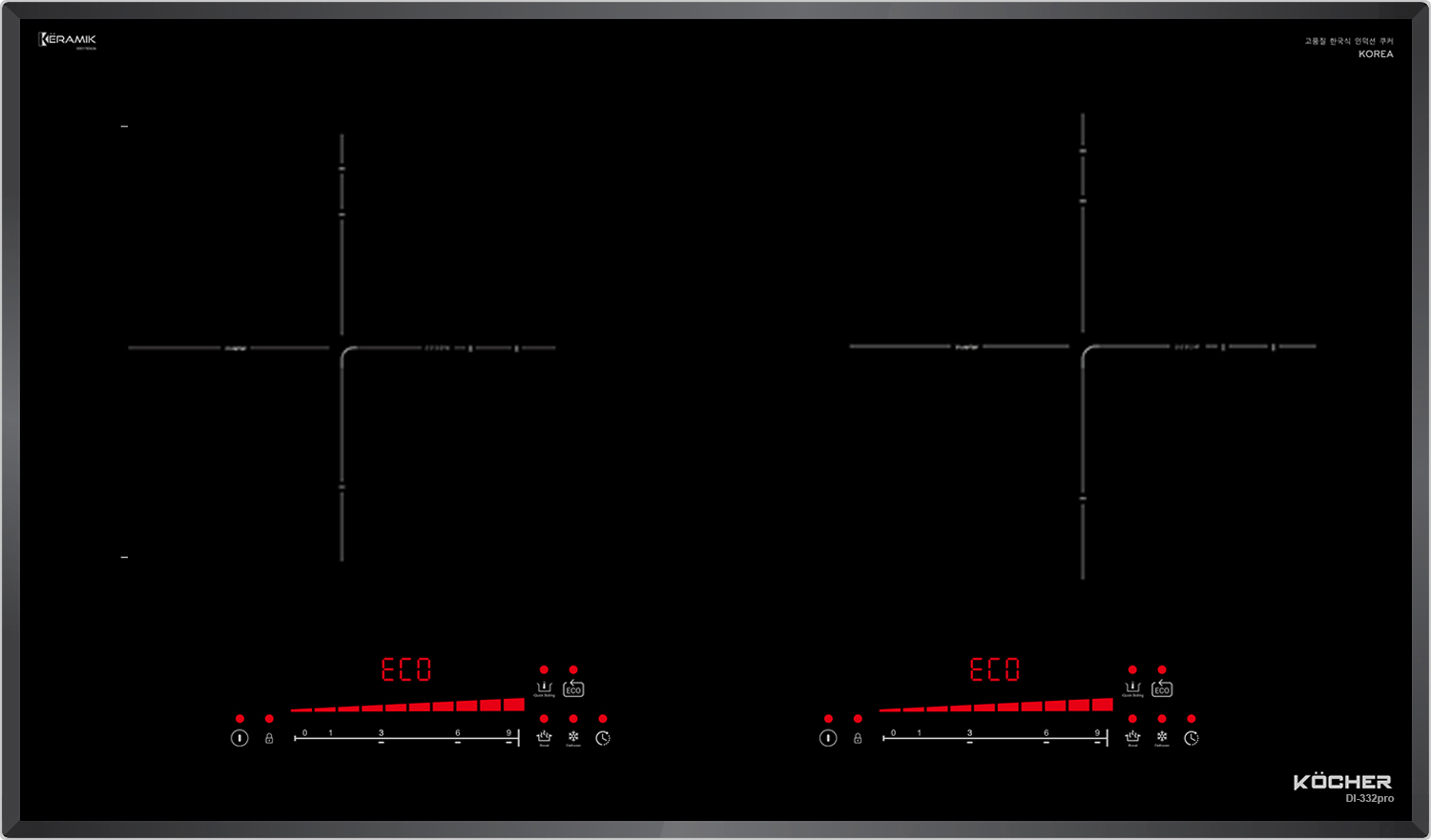Tap the left red ECO display
Image resolution: width=1431 pixels, height=840 pixels.
[406, 669]
